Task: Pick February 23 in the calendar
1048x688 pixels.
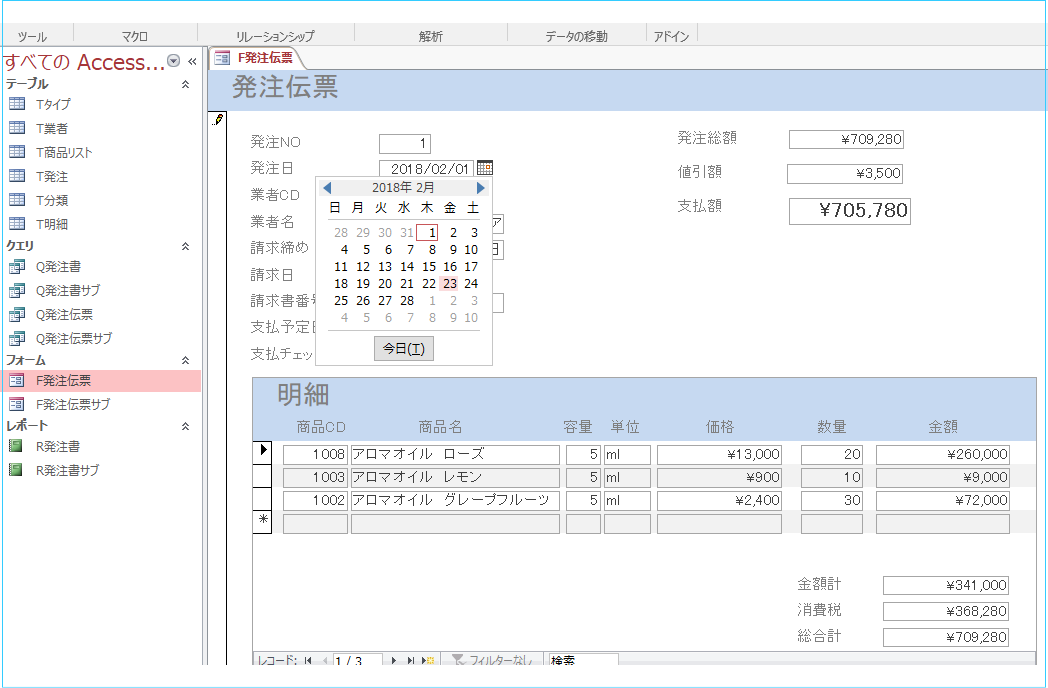Action: click(x=450, y=284)
